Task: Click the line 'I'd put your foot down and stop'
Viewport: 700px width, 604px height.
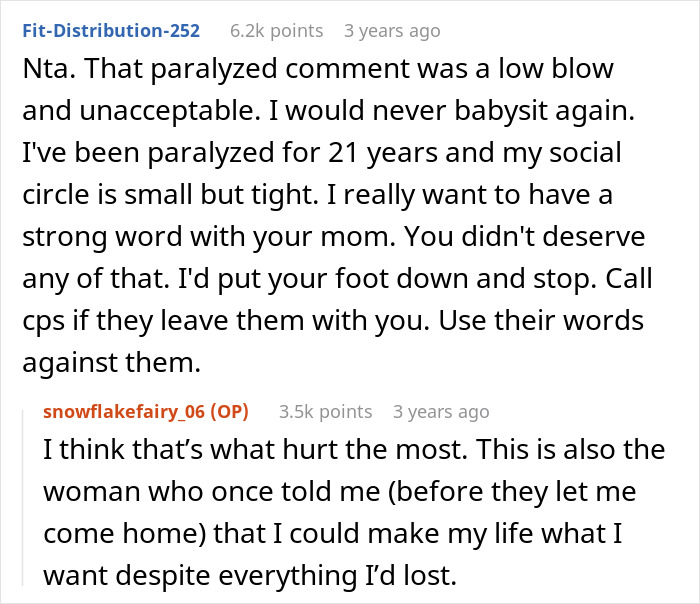Action: coord(306,277)
